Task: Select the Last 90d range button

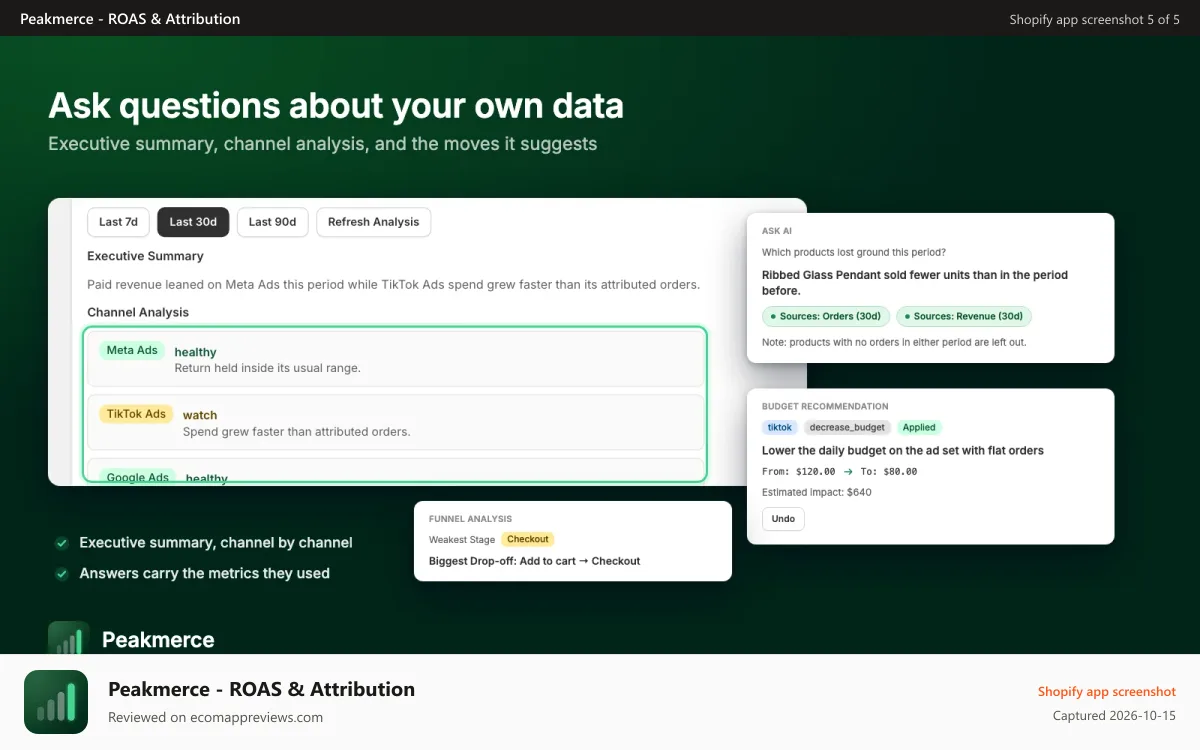Action: [x=272, y=222]
